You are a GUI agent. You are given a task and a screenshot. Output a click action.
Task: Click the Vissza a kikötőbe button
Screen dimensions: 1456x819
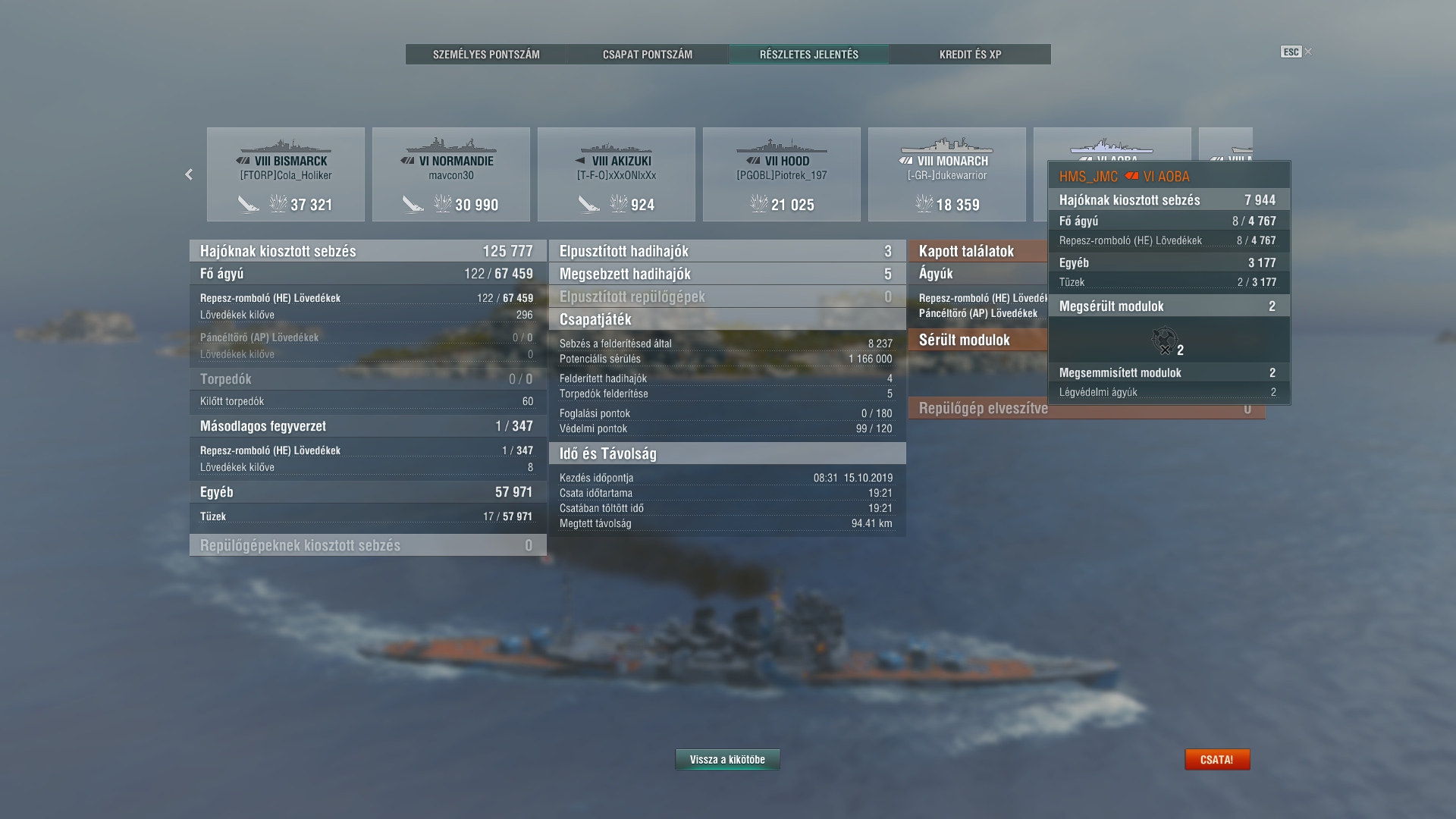727,759
